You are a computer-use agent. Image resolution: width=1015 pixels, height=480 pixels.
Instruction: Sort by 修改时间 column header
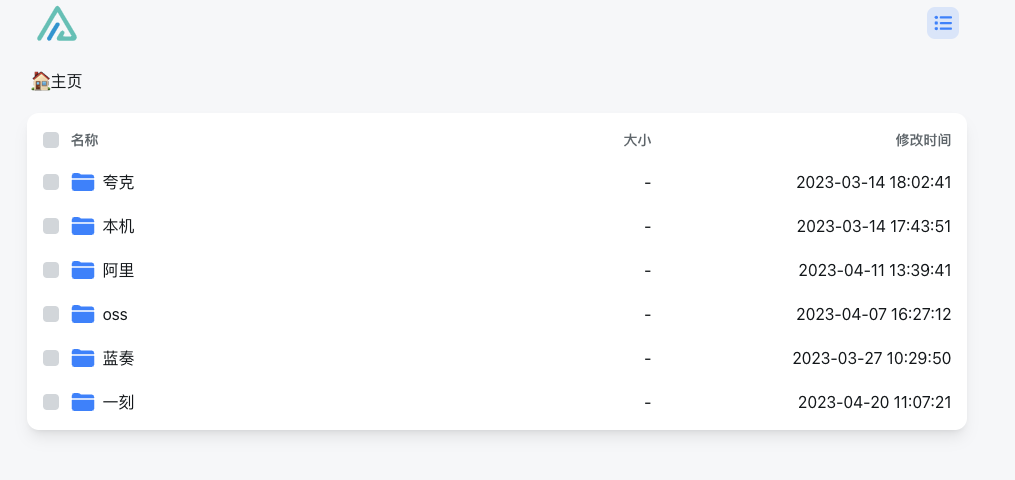(923, 140)
